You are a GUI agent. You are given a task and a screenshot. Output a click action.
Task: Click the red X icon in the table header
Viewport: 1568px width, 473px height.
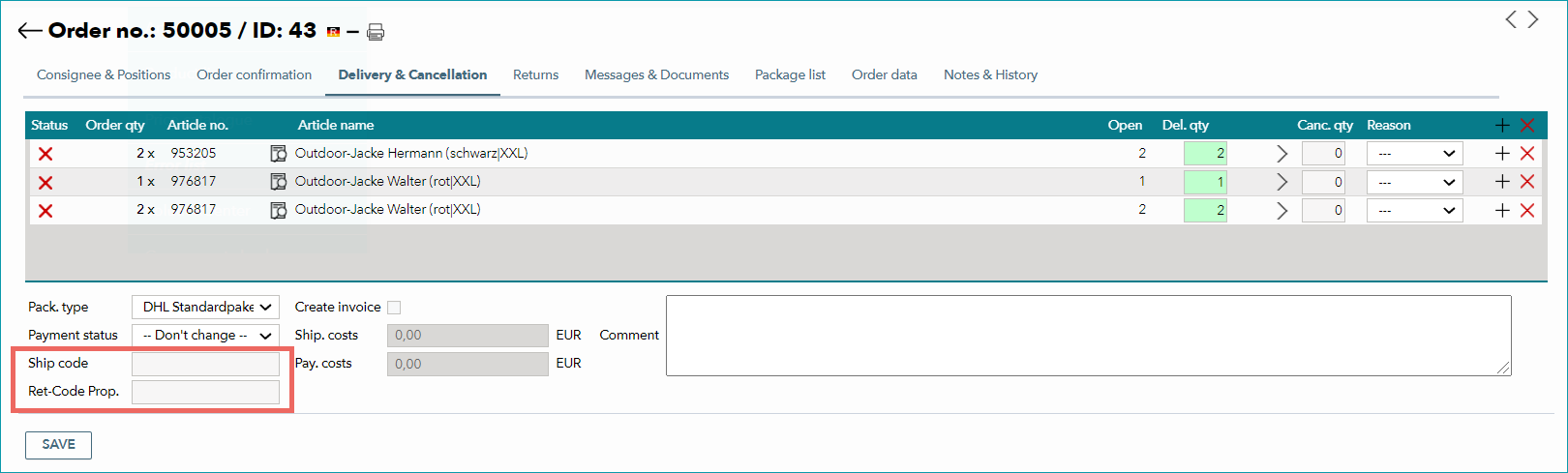pyautogui.click(x=1527, y=125)
